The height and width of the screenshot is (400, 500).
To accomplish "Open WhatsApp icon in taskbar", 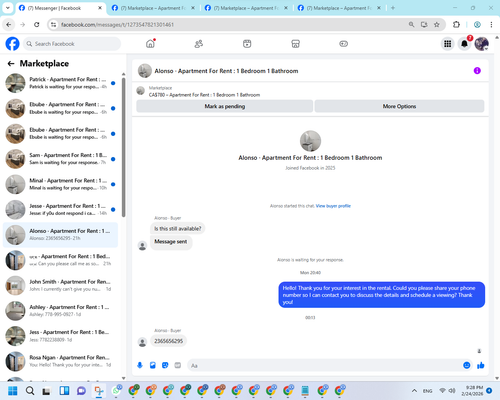I will click(x=116, y=391).
